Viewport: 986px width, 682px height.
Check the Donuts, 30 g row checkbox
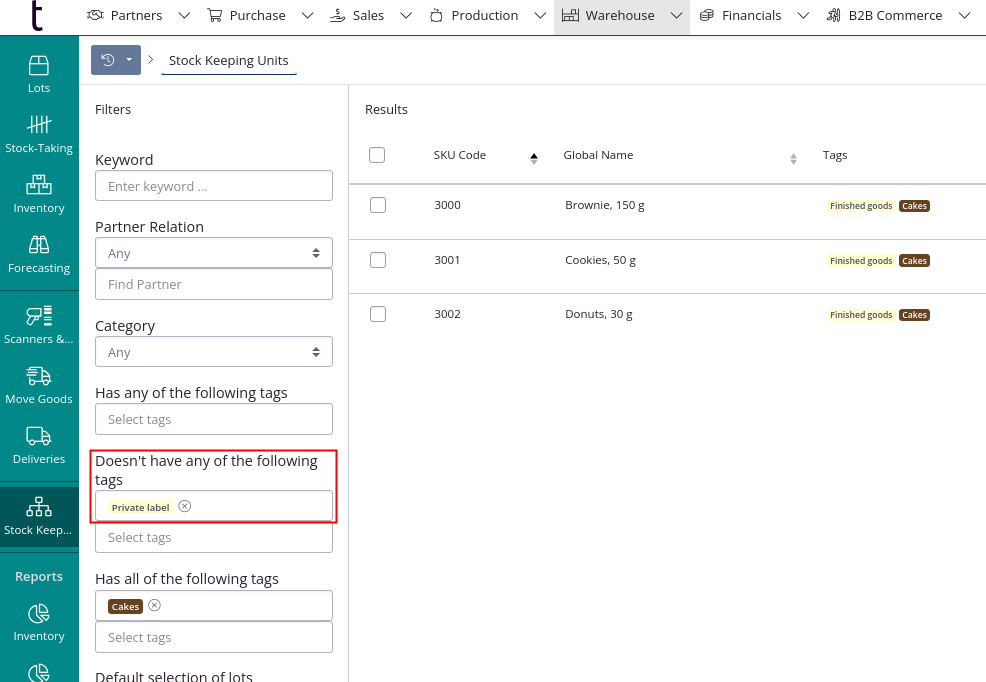377,313
